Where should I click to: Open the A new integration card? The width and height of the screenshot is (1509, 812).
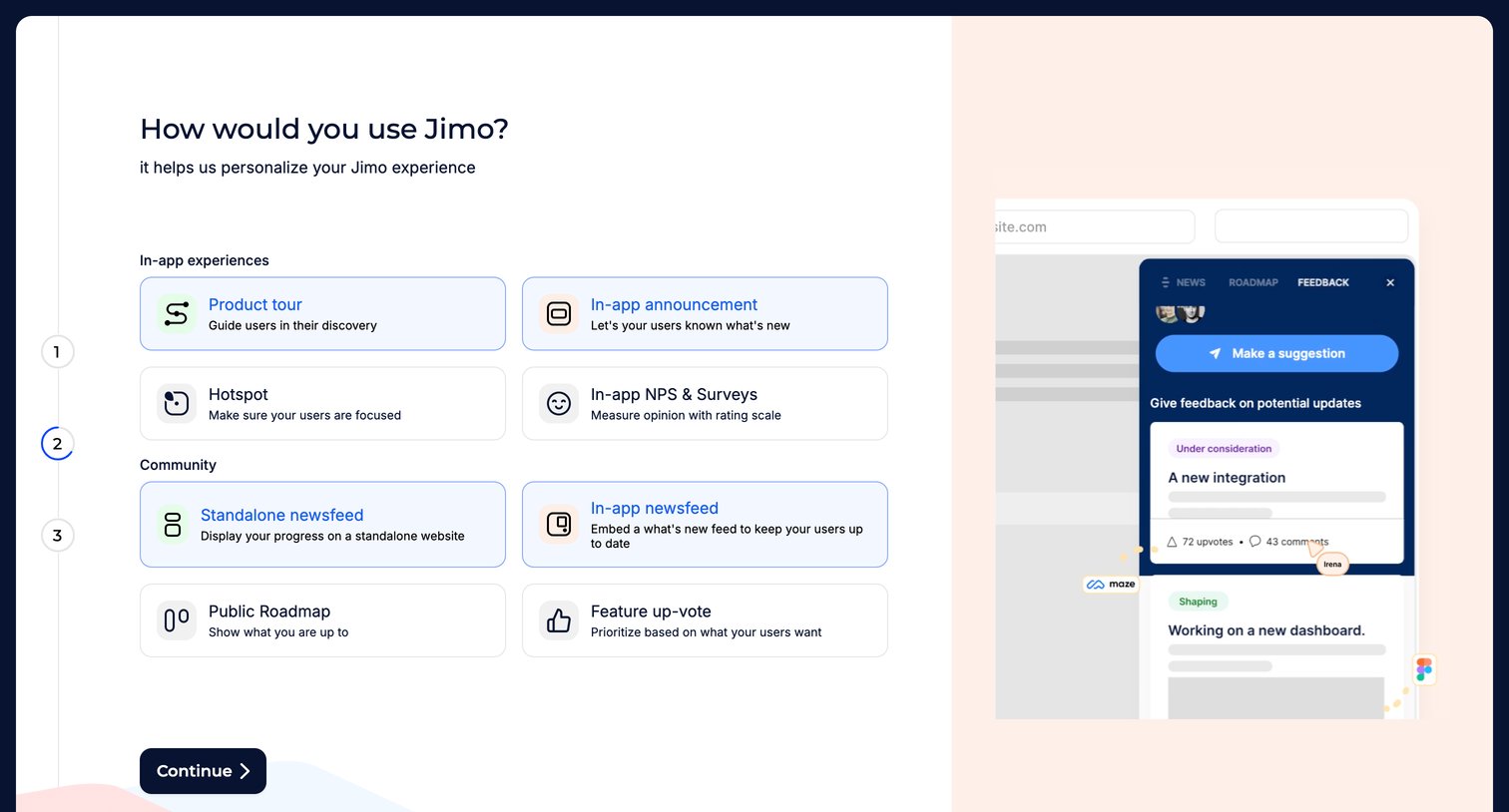tap(1276, 493)
